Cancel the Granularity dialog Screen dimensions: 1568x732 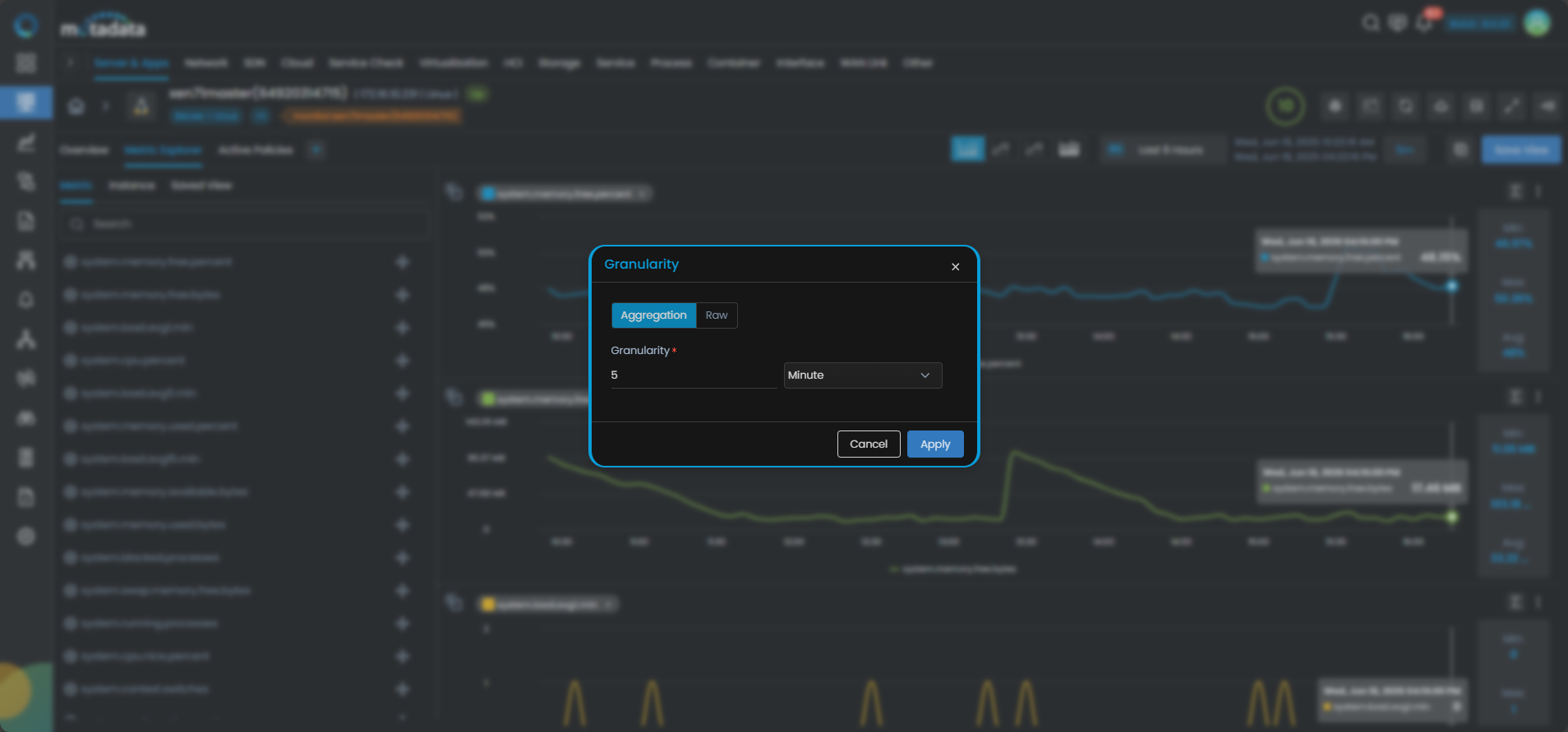869,444
